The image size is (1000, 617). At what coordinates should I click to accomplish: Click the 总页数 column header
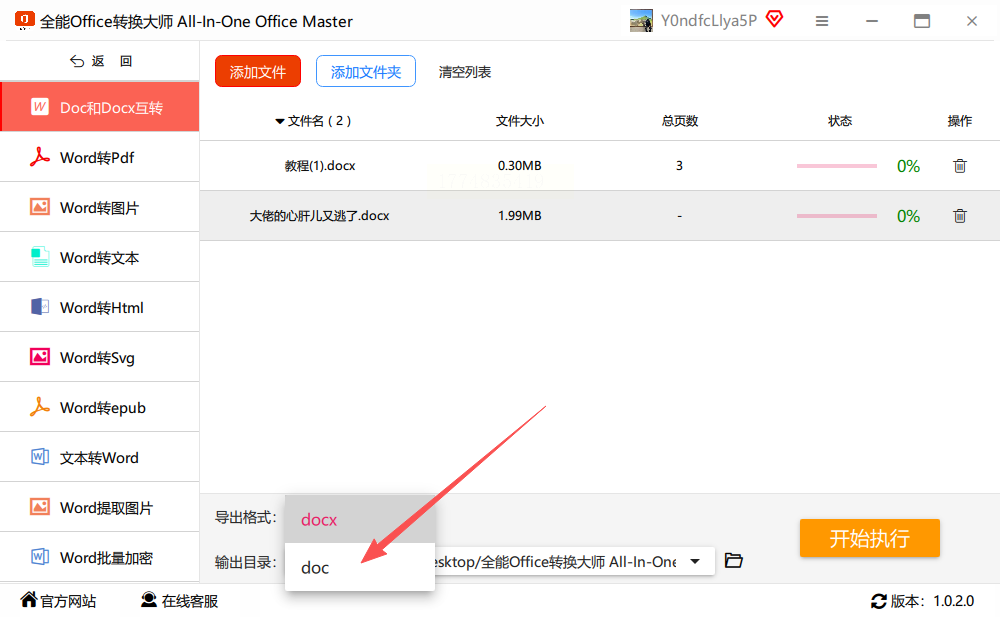click(680, 121)
